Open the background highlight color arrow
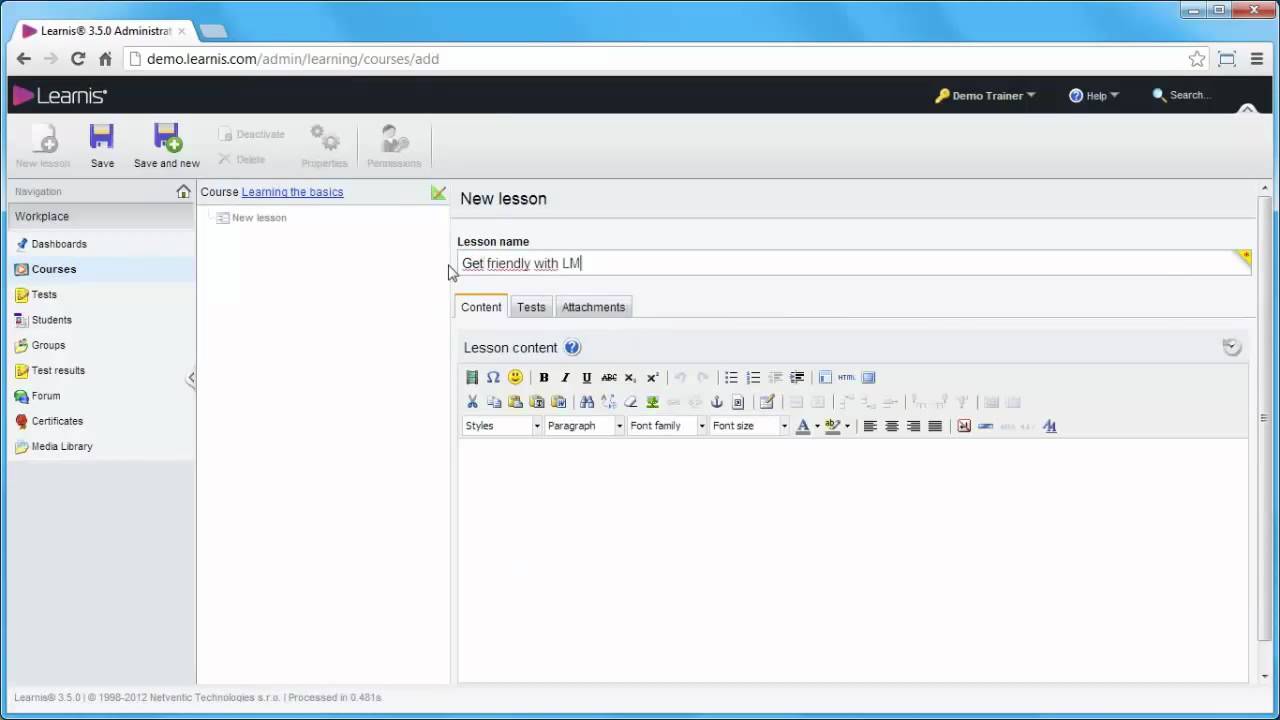The height and width of the screenshot is (720, 1280). pos(847,426)
